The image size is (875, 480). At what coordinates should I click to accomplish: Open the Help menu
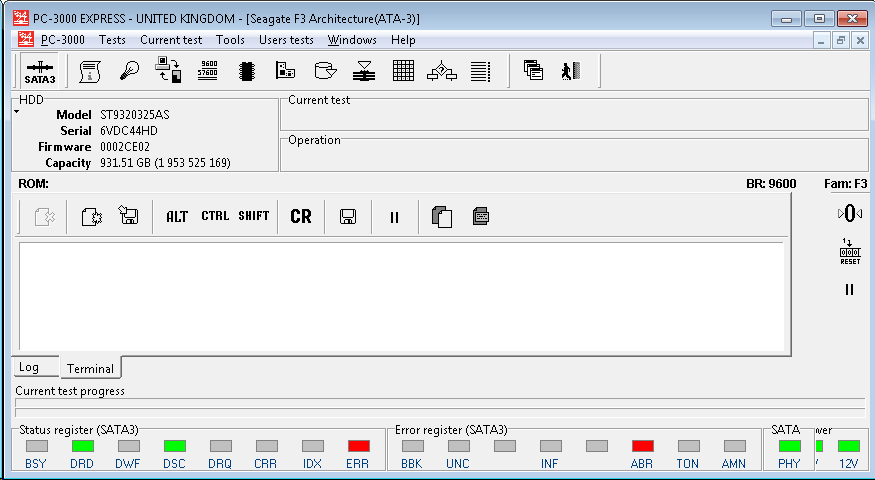click(403, 40)
